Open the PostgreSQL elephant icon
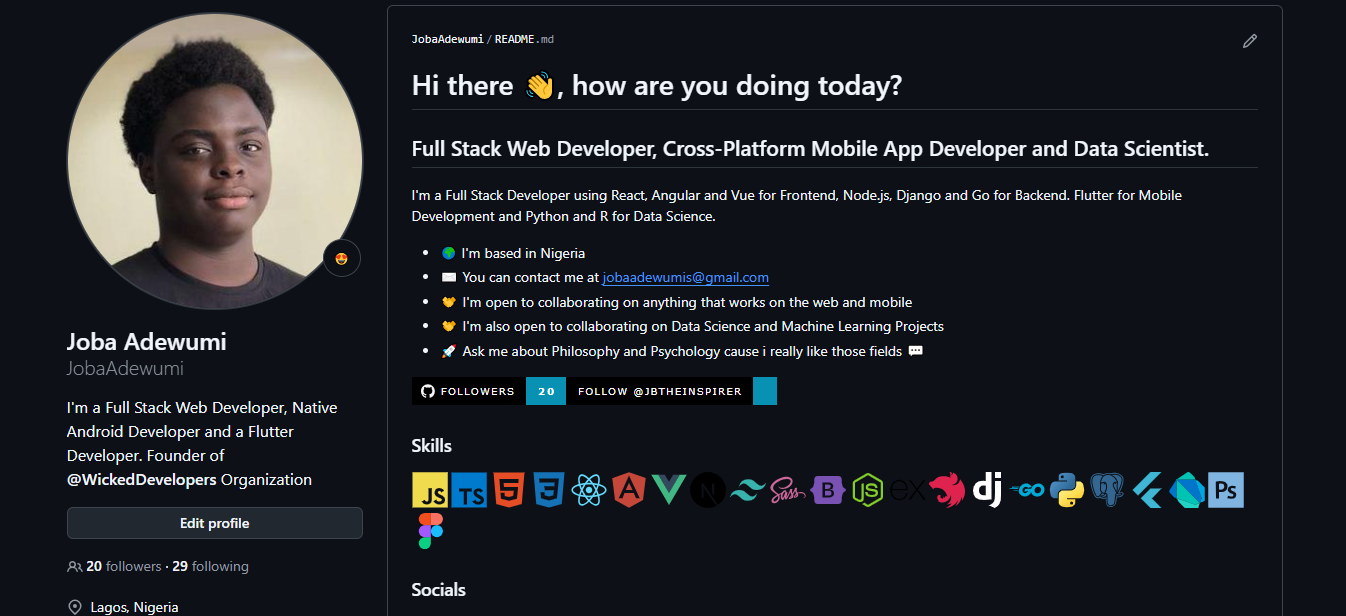Screen dimensions: 1346x616 coord(1107,490)
